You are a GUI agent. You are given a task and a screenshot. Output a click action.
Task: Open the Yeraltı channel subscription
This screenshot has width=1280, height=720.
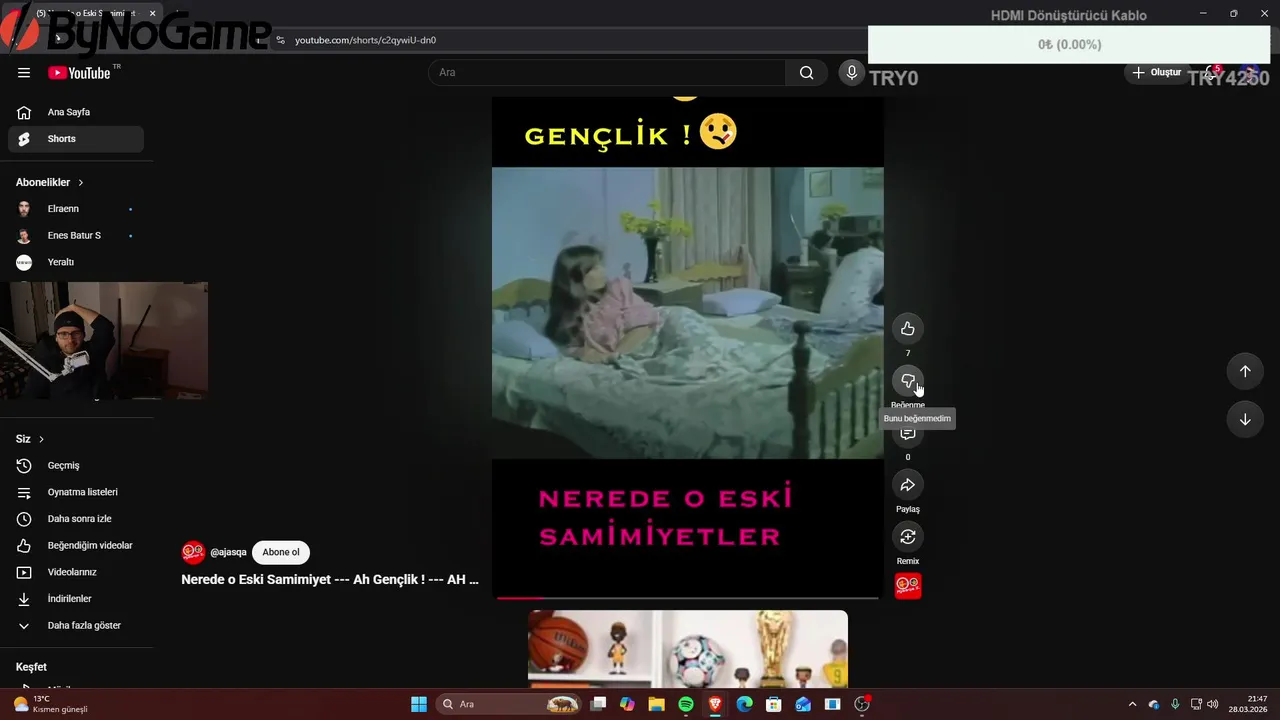pos(76,262)
